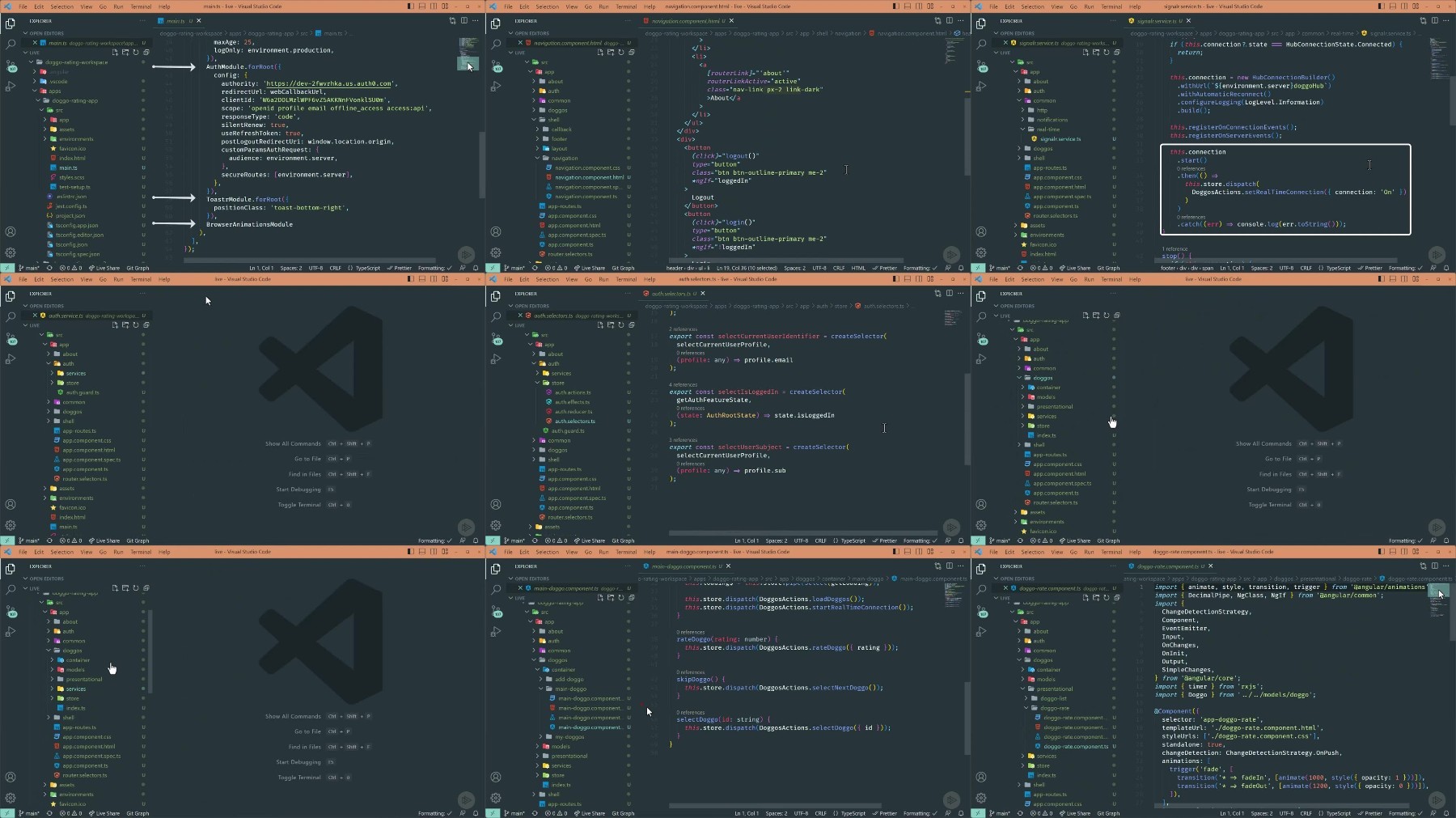Open Terminal menu in navigation.component.html window

click(x=626, y=6)
